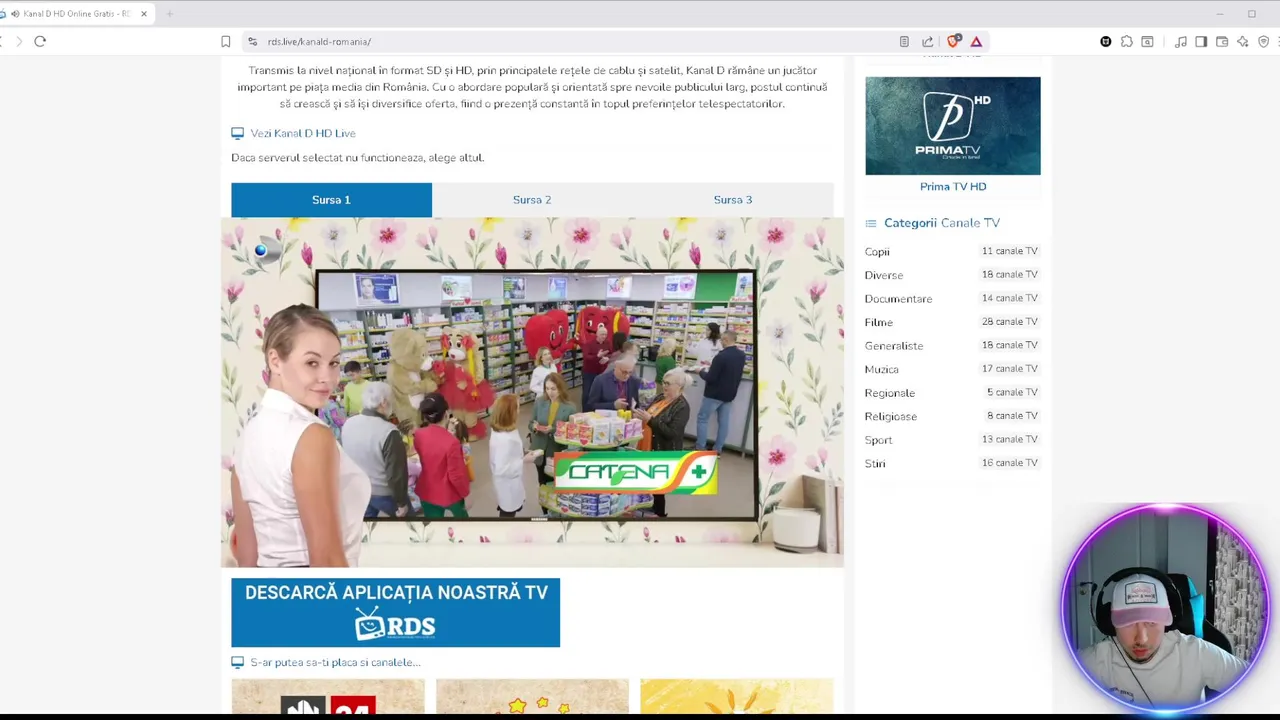
Task: Click the live video player
Action: (532, 392)
